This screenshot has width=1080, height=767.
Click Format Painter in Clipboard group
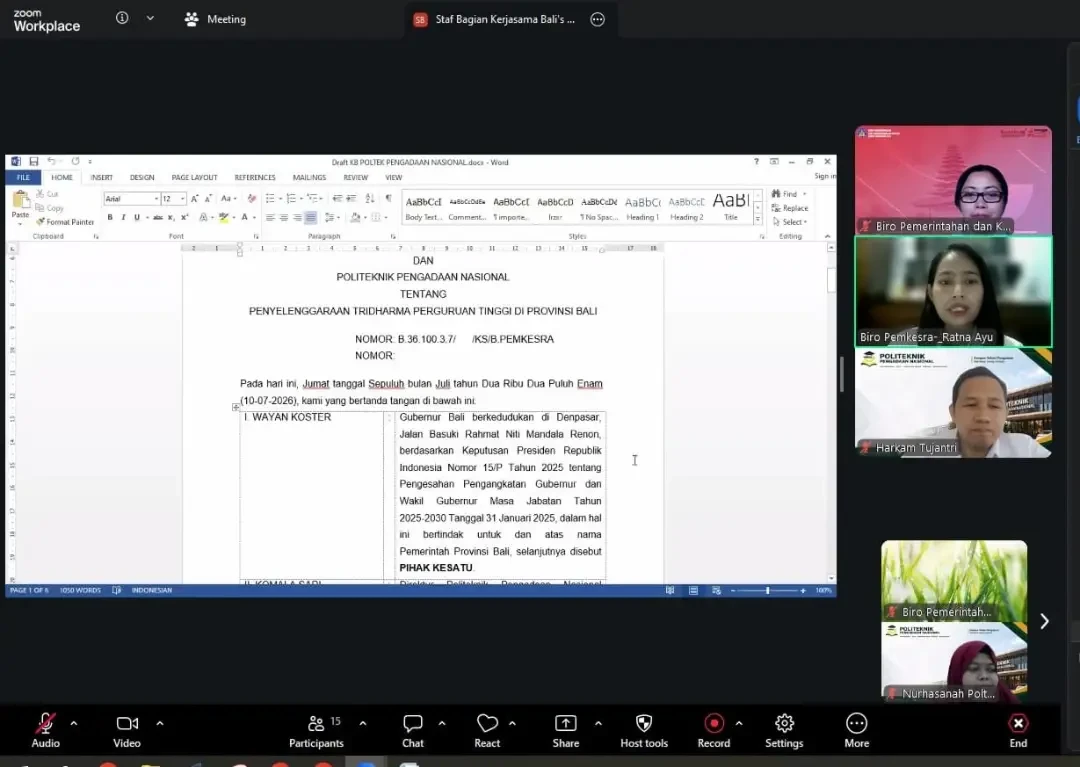click(65, 222)
